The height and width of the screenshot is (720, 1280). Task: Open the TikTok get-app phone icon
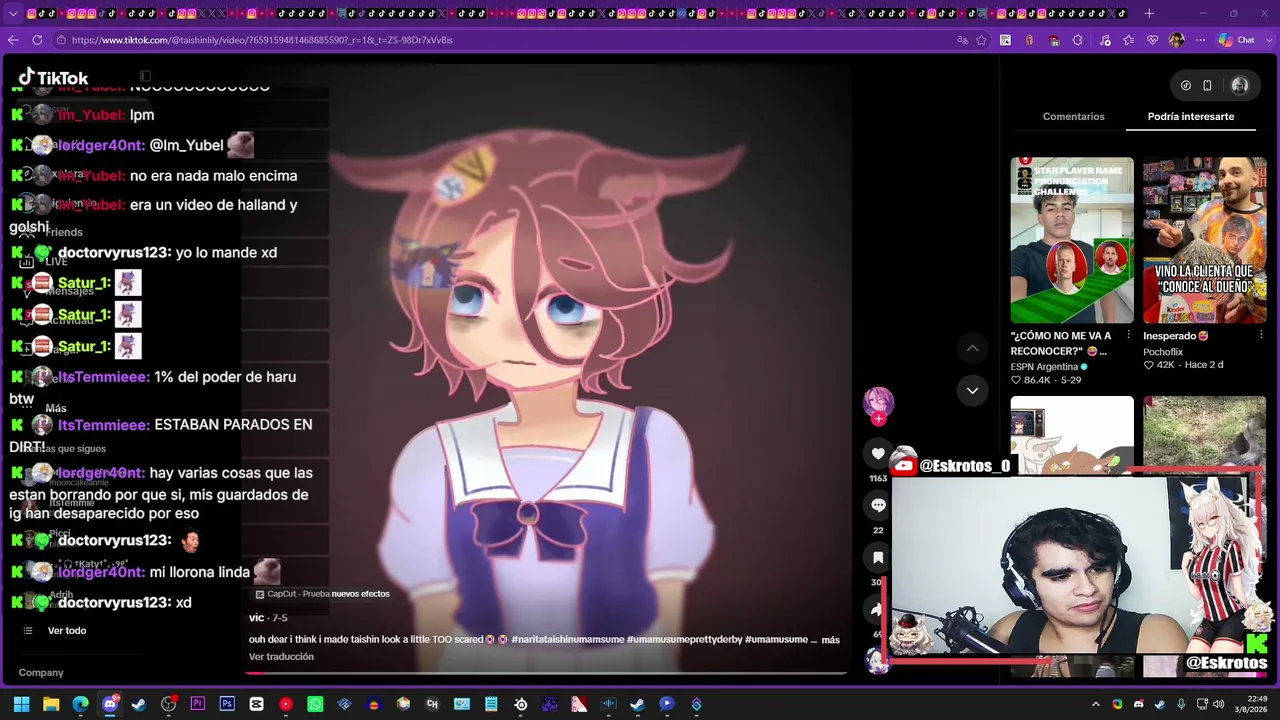(x=1207, y=86)
